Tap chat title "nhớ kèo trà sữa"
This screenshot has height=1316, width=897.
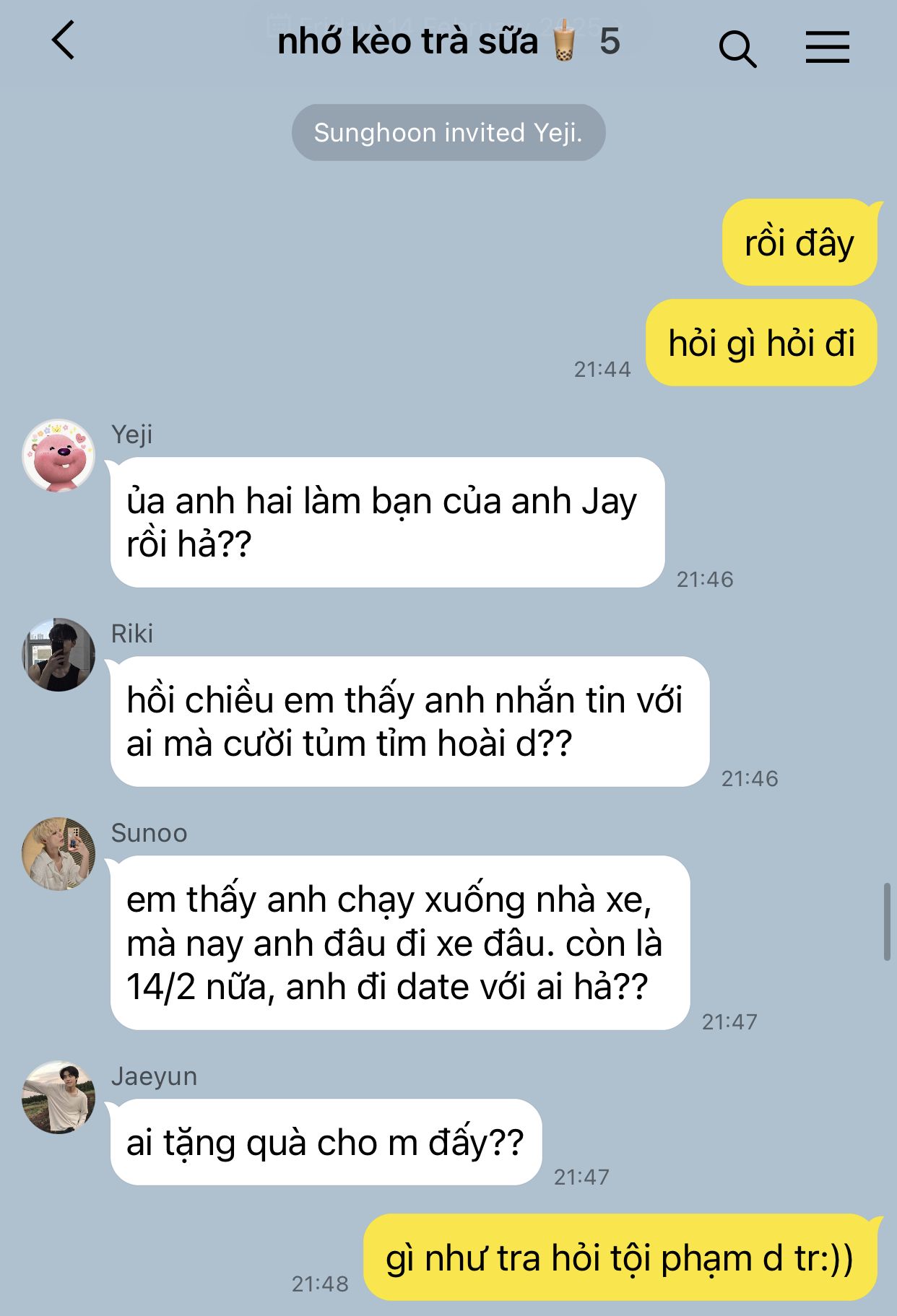tap(408, 42)
